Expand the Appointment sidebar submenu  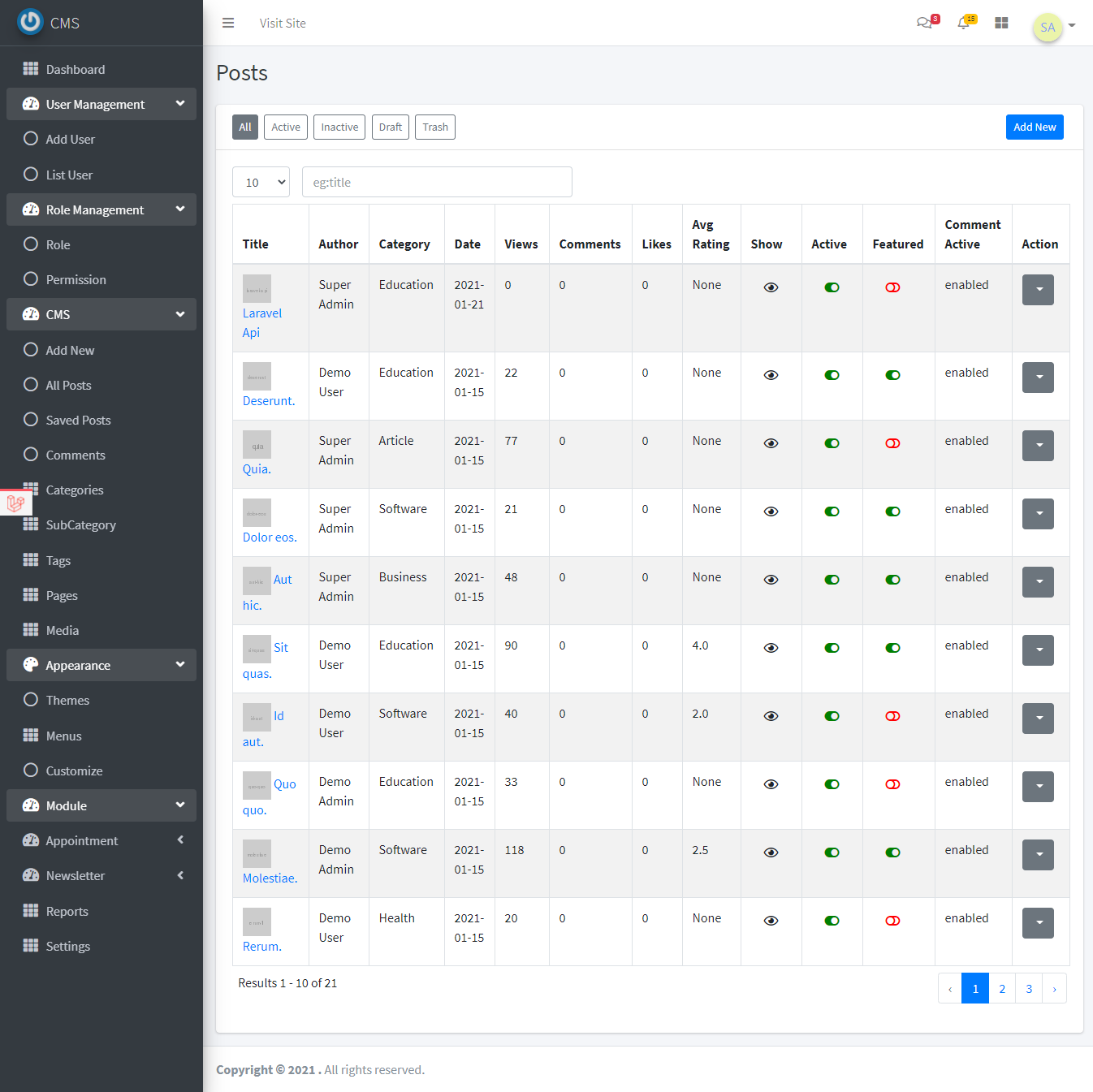pyautogui.click(x=102, y=840)
